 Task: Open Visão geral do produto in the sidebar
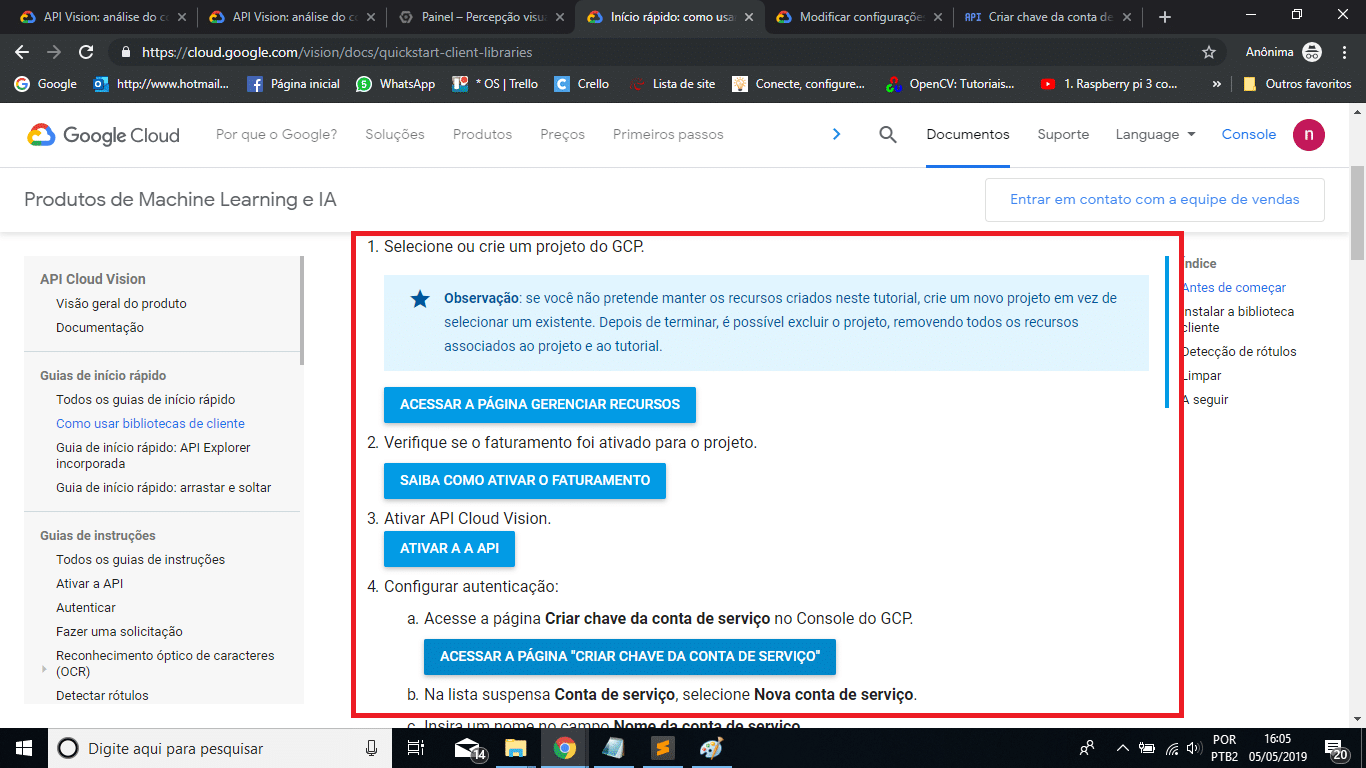click(121, 303)
